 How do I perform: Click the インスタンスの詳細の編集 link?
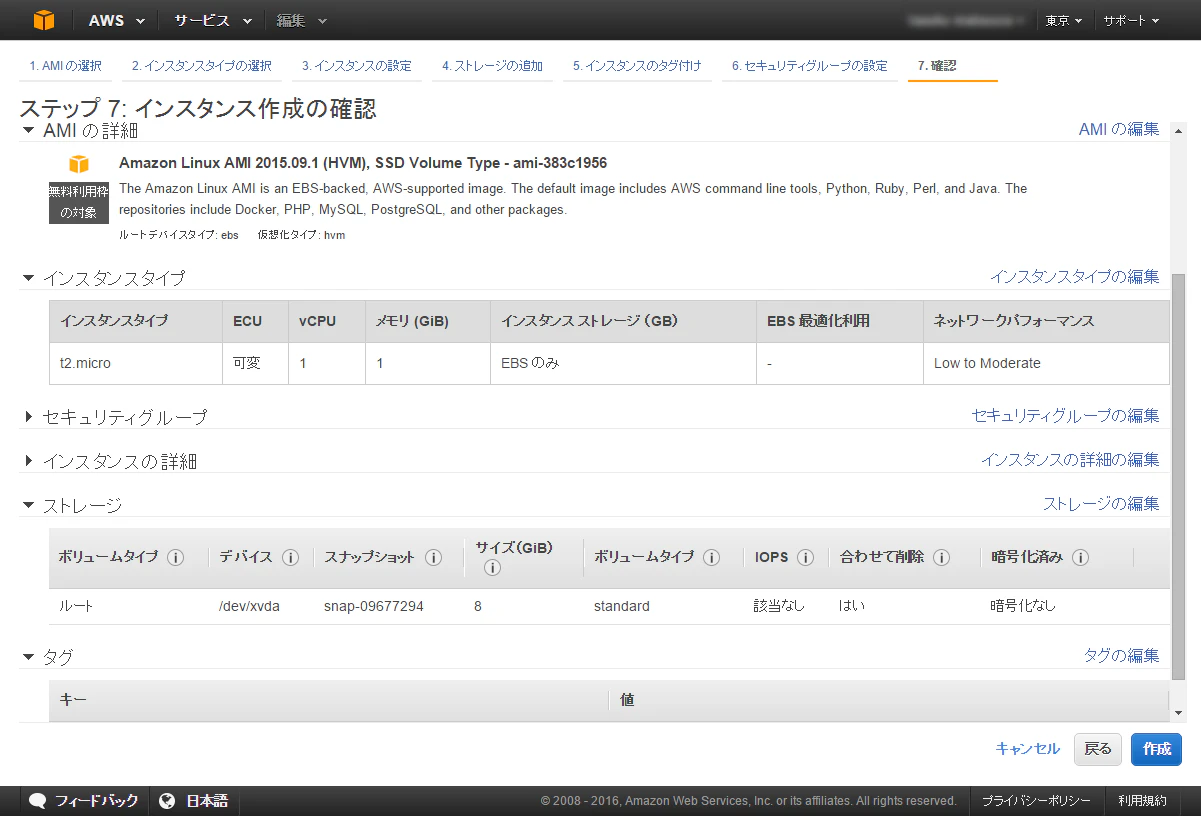1070,460
